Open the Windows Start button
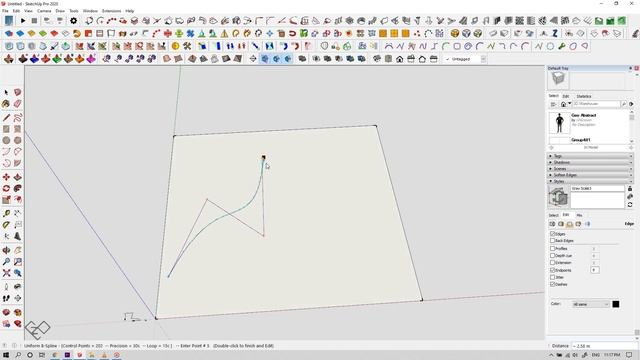The height and width of the screenshot is (360, 640). pos(6,355)
